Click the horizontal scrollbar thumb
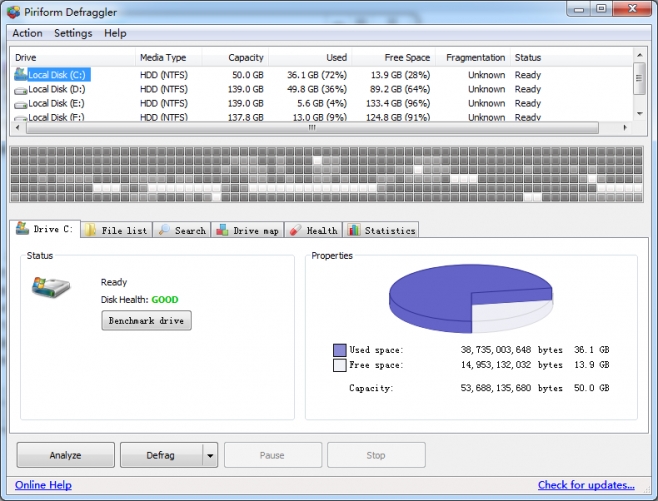The image size is (658, 501). pos(312,128)
